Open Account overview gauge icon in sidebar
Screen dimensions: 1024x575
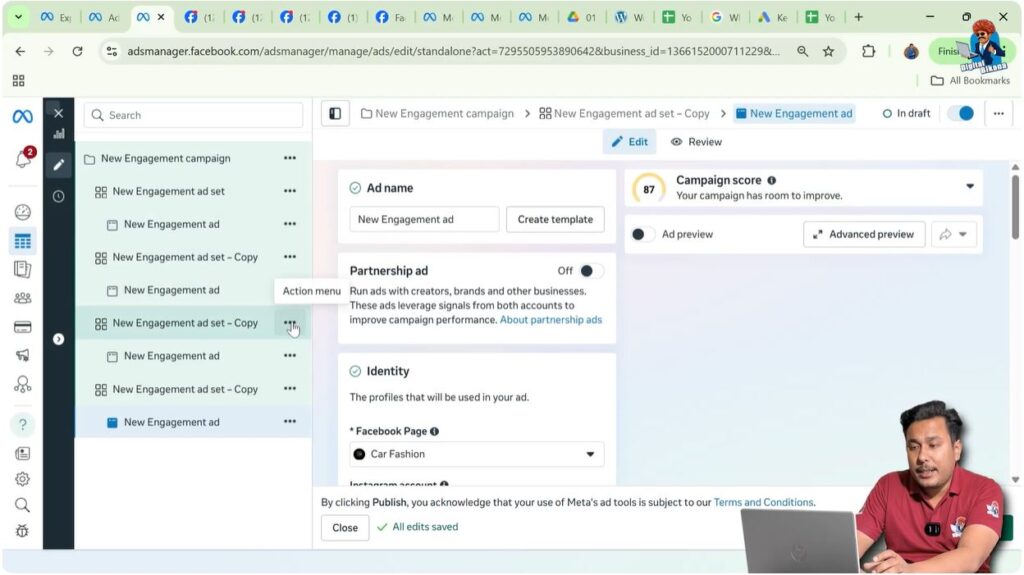click(22, 212)
